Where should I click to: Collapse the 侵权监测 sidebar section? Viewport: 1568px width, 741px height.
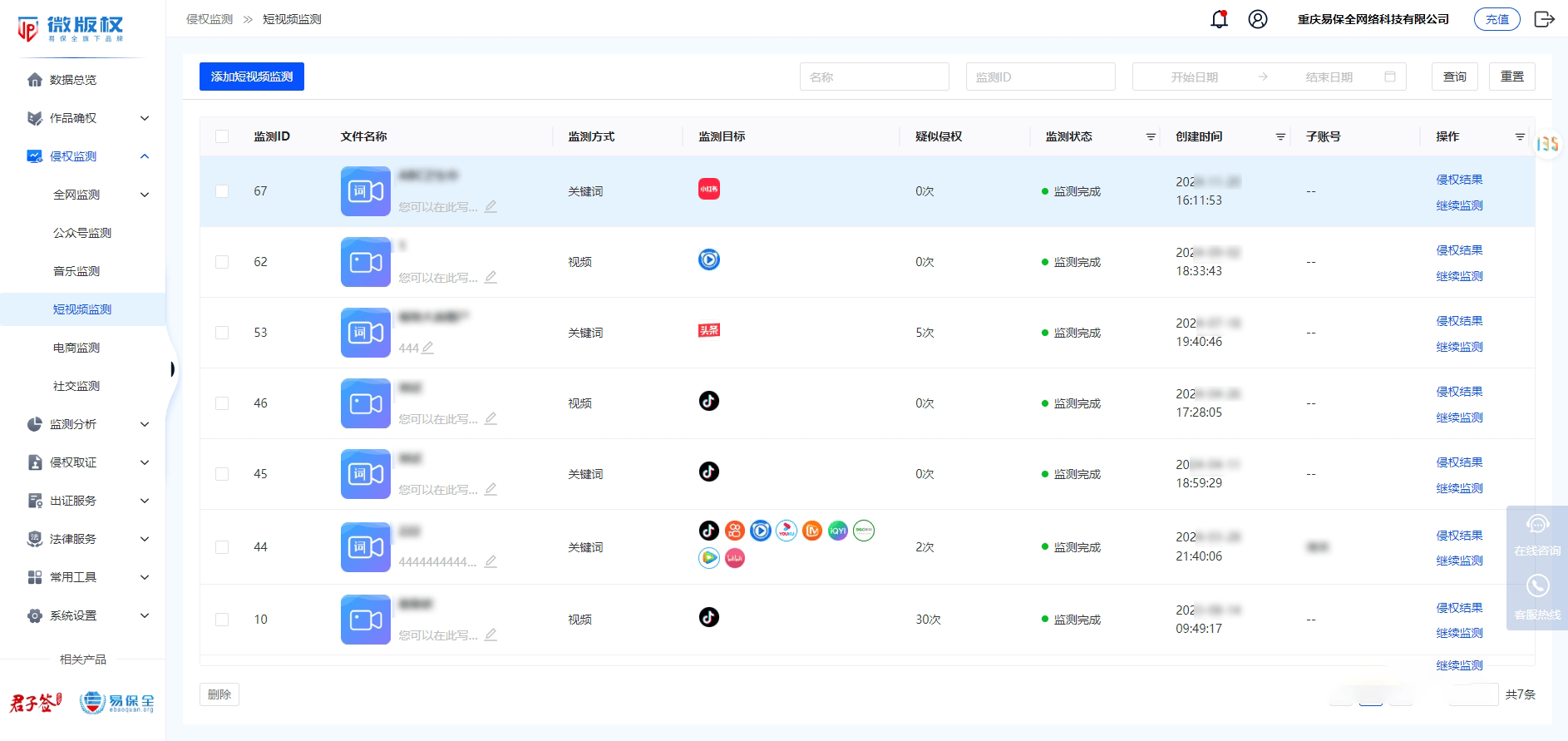(145, 156)
